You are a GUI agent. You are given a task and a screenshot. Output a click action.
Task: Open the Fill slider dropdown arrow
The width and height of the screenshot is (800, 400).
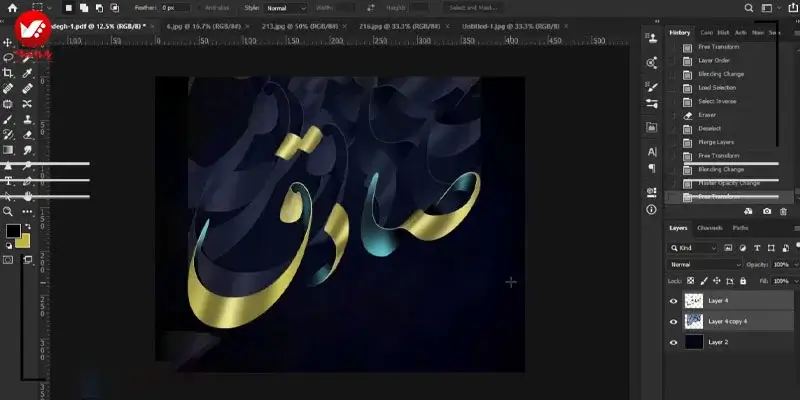coord(796,281)
